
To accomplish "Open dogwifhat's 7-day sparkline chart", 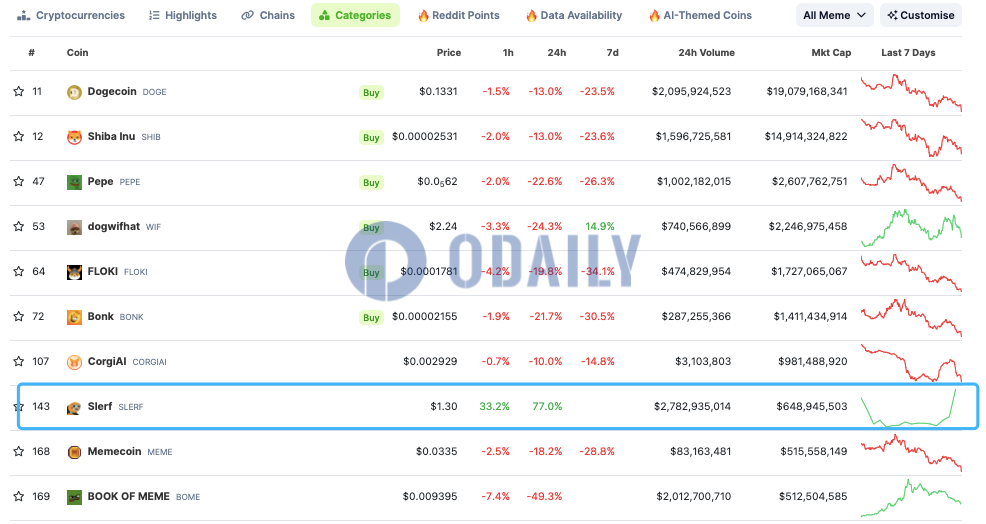I will 911,227.
